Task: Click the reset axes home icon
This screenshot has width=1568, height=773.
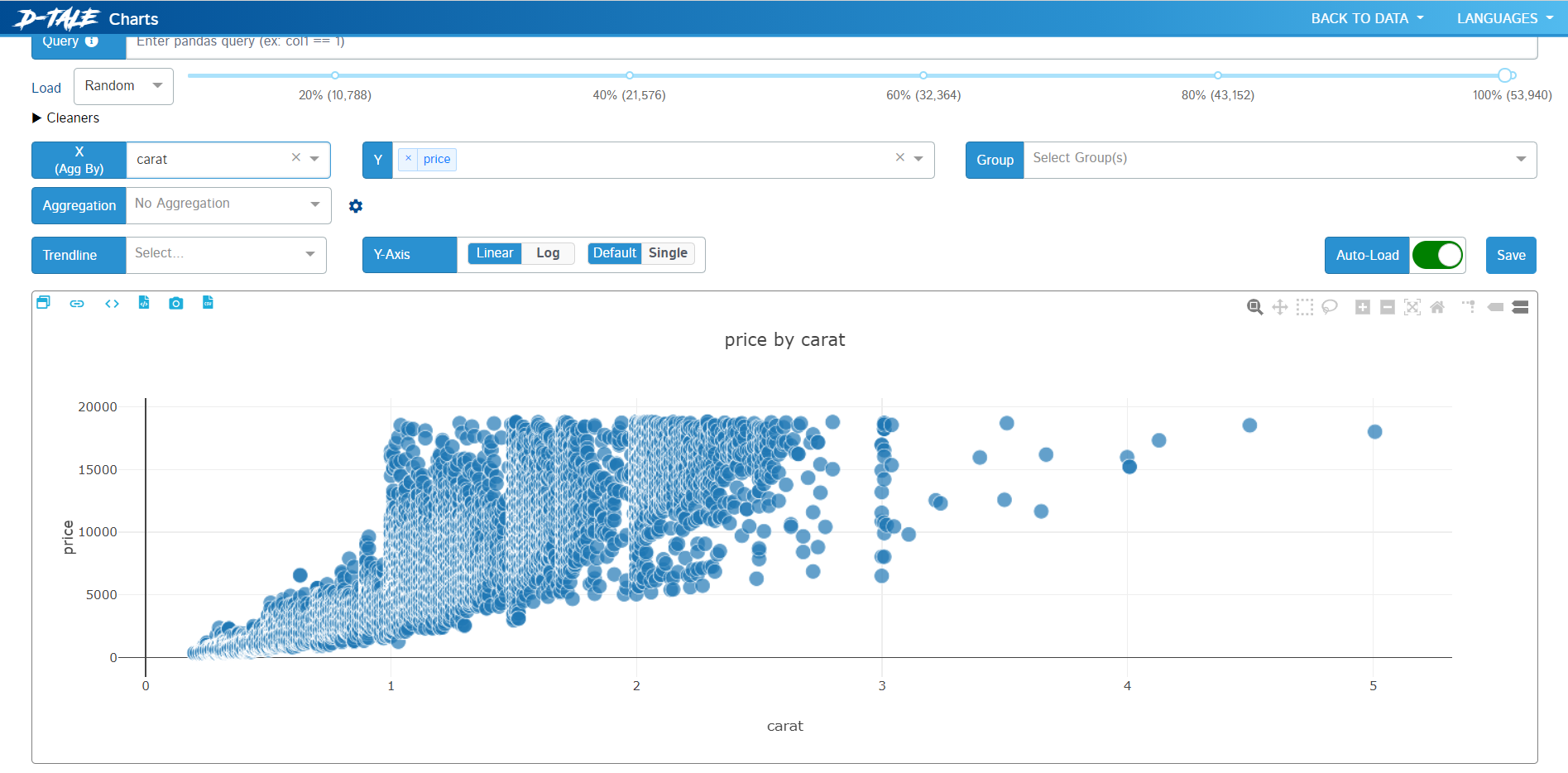Action: click(x=1437, y=307)
